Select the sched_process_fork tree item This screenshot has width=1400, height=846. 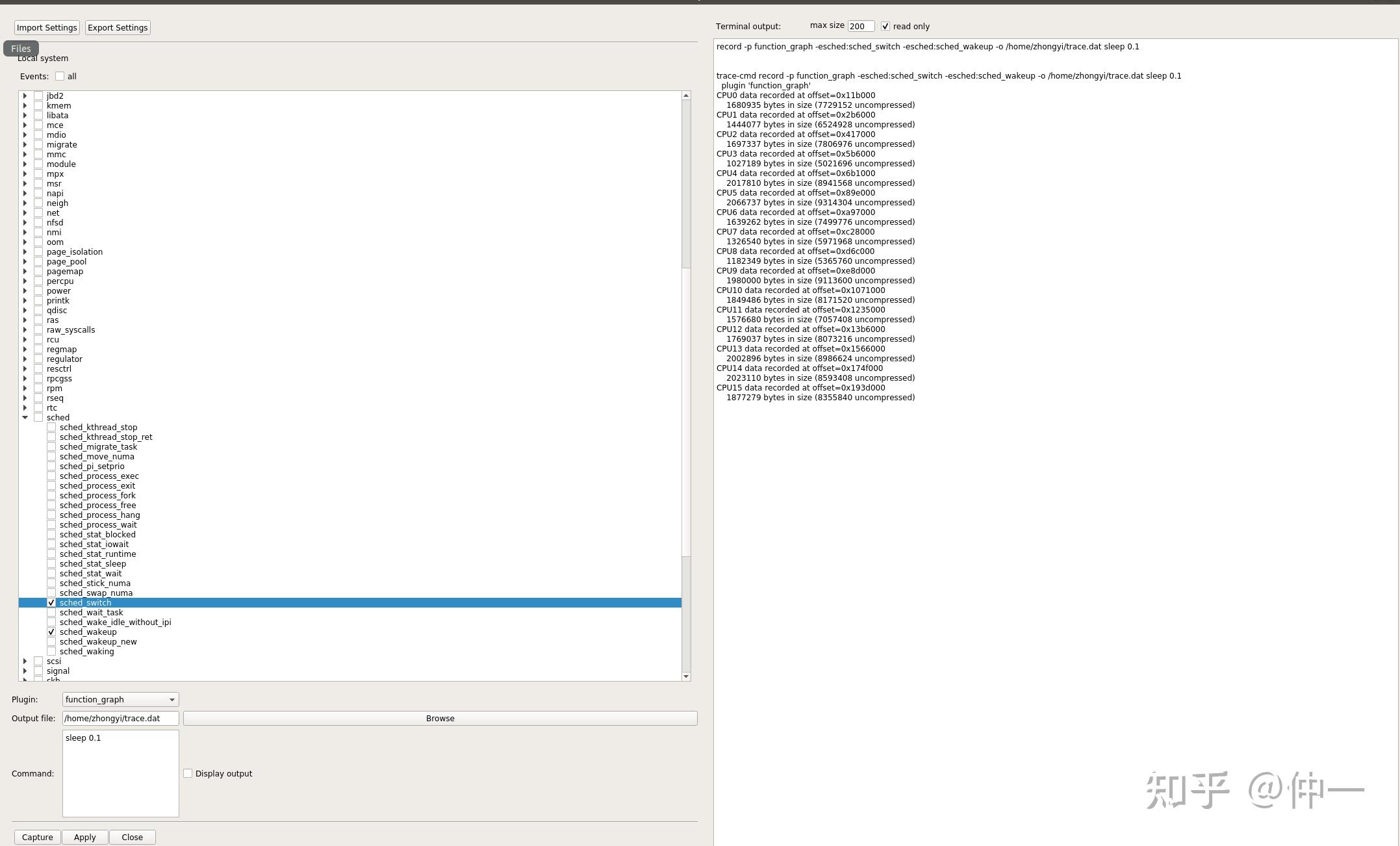click(97, 496)
